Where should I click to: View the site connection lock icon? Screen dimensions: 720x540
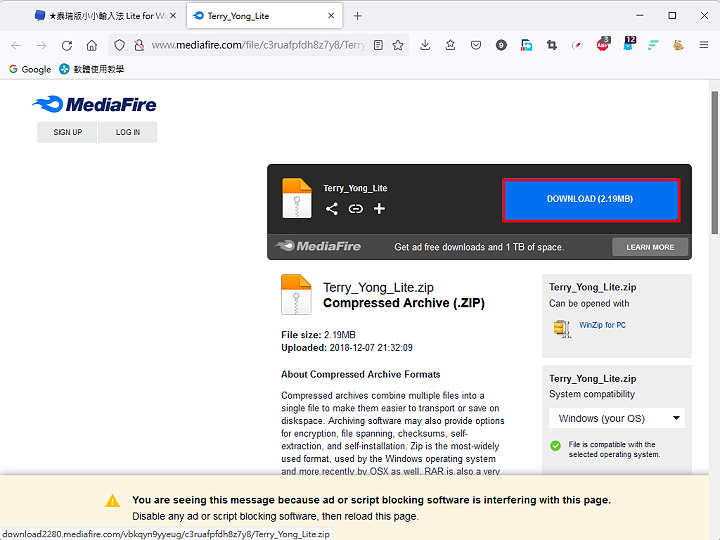point(139,45)
